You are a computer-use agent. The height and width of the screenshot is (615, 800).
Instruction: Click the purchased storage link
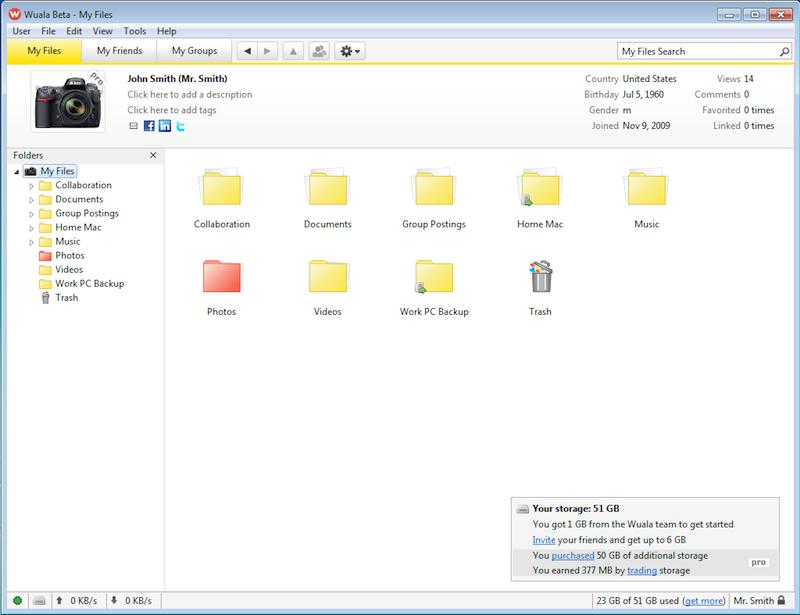click(x=573, y=555)
